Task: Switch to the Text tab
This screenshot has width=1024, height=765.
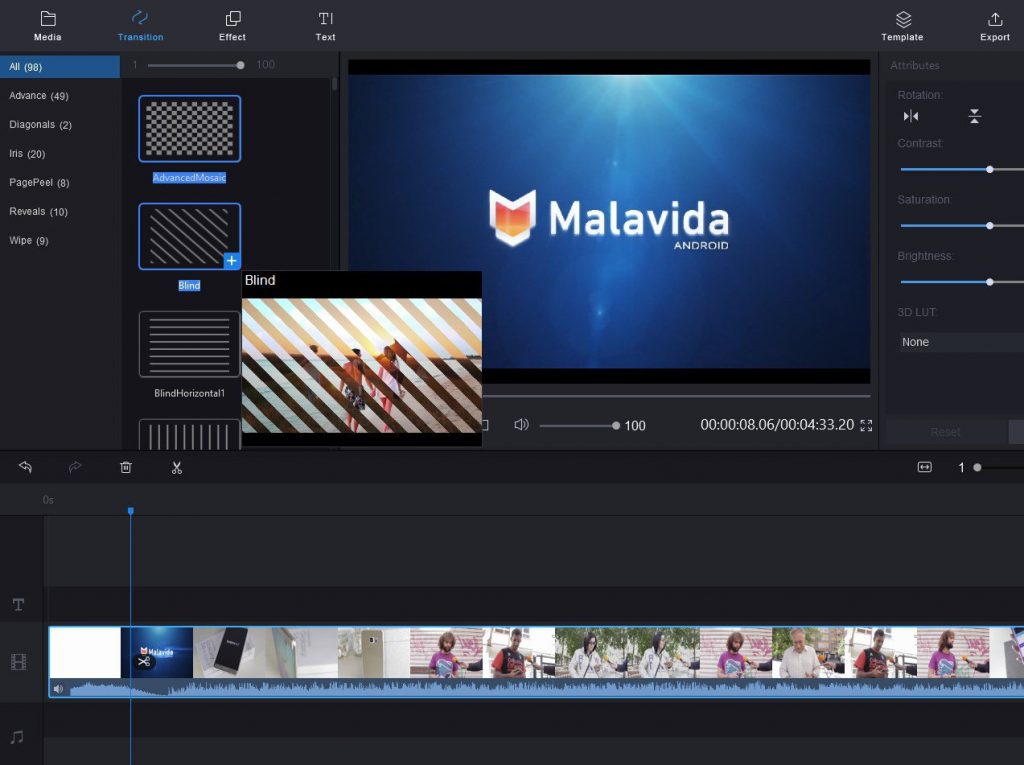Action: (324, 24)
